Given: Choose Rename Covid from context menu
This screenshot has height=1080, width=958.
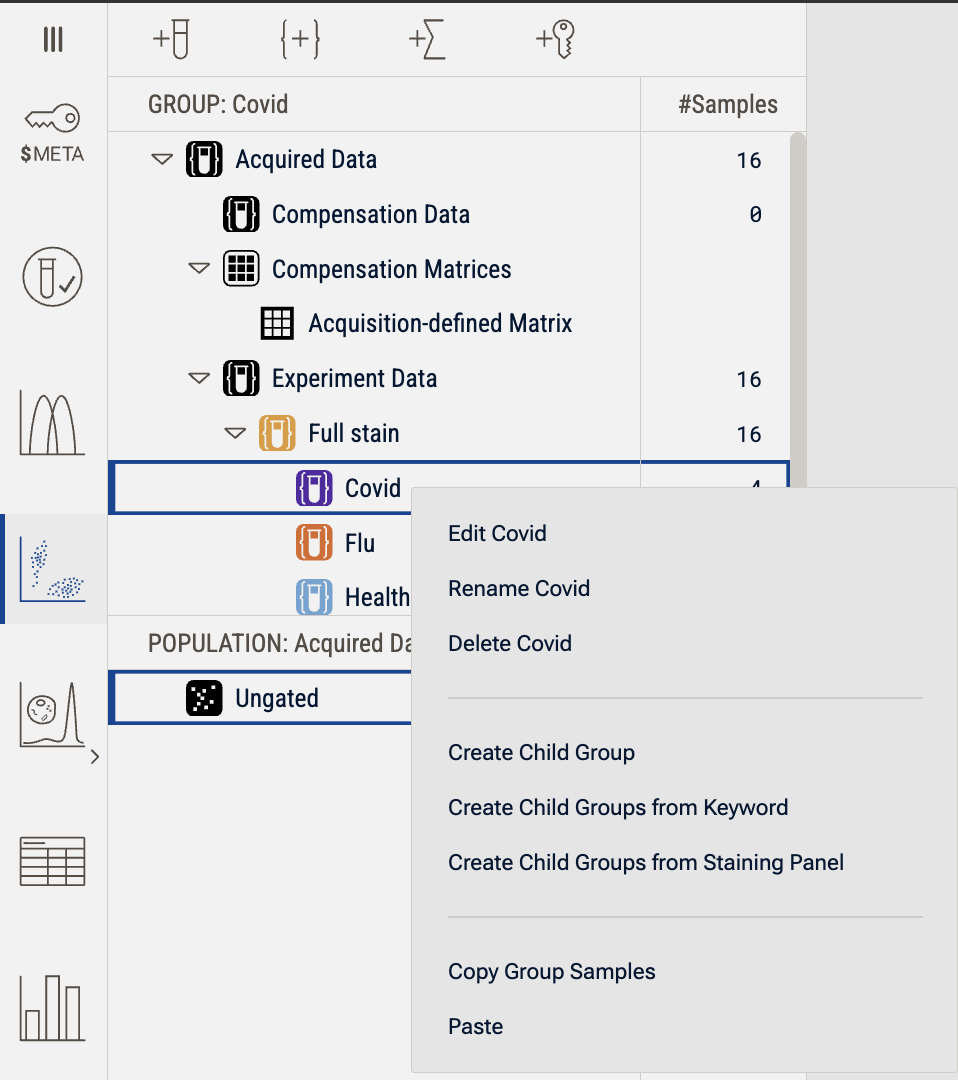Looking at the screenshot, I should 518,588.
